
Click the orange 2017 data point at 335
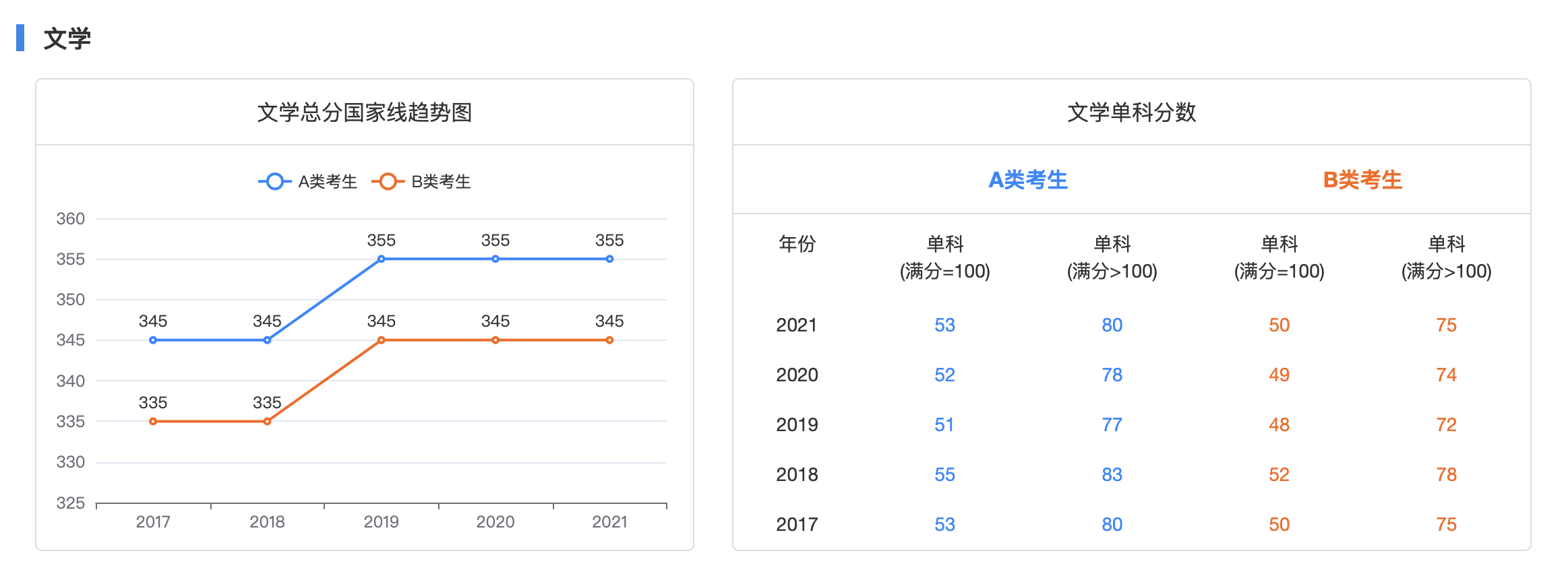point(153,422)
